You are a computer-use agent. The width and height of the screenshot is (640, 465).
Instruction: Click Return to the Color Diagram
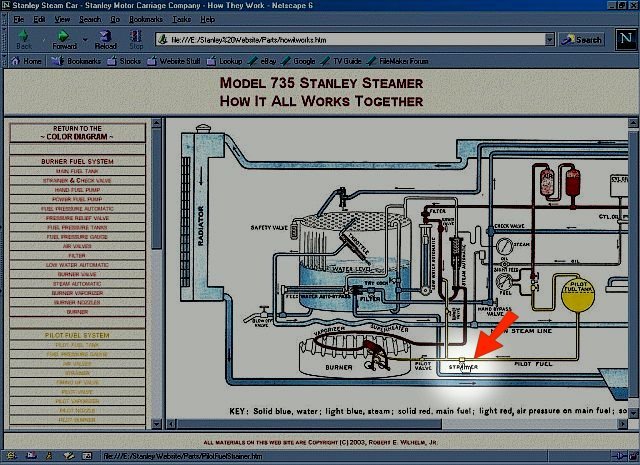point(77,133)
